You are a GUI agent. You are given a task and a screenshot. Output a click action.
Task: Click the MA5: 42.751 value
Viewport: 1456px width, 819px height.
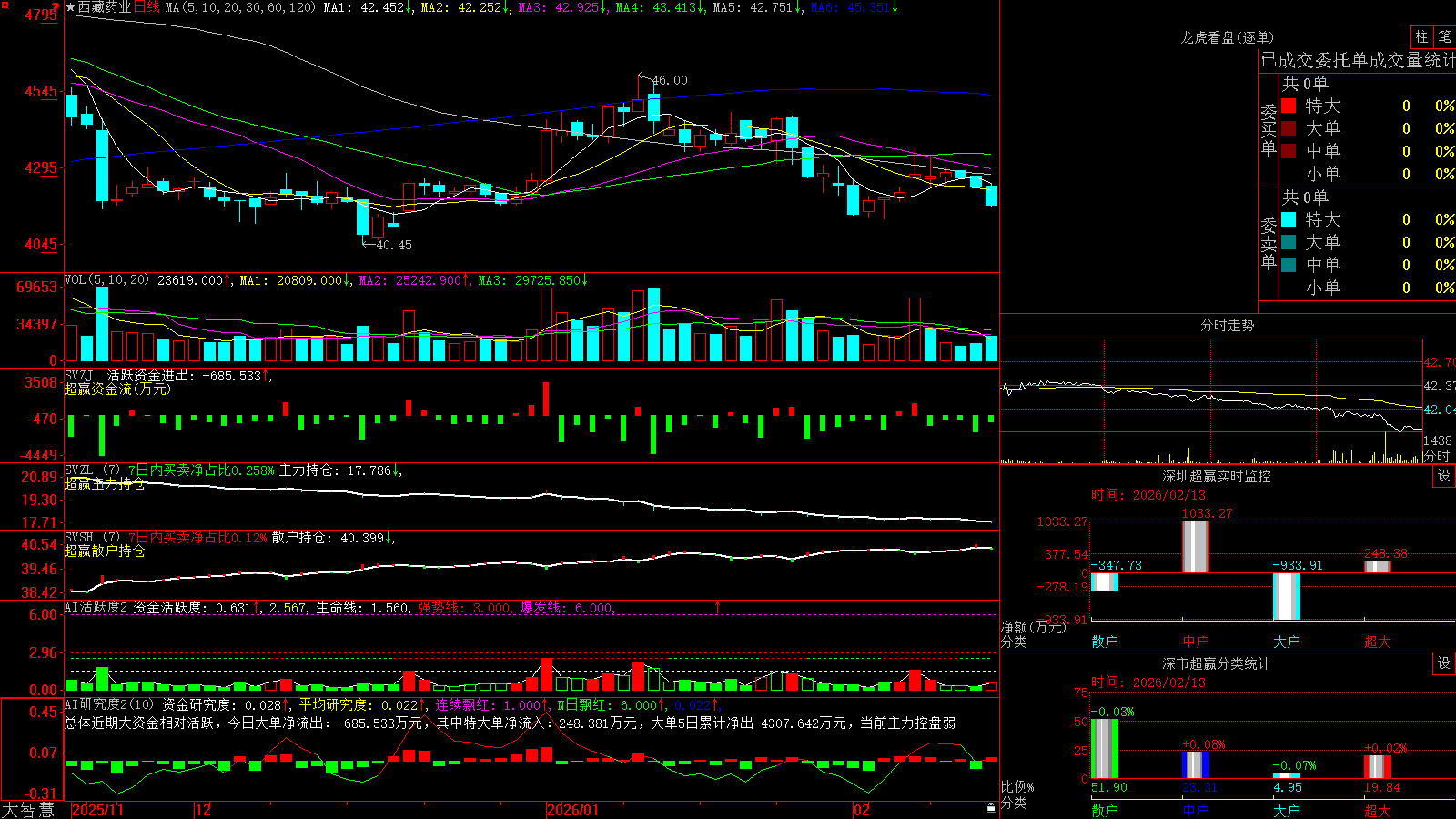(757, 7)
